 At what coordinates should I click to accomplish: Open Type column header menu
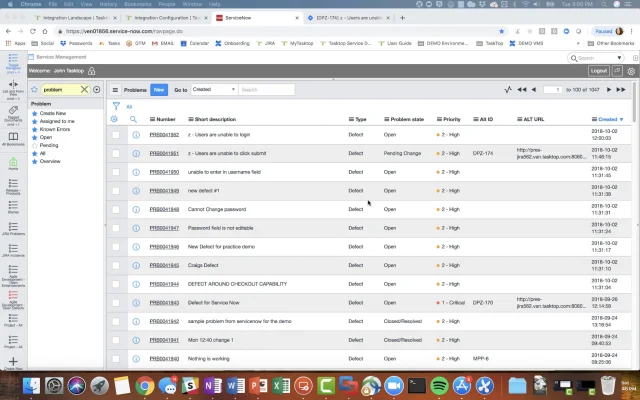(351, 119)
